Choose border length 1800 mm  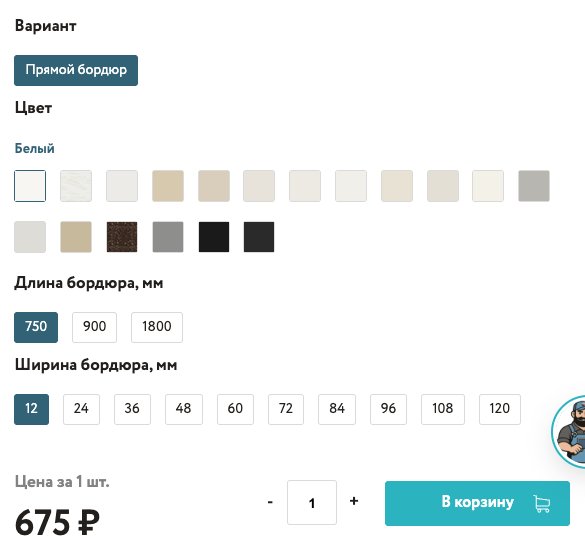pos(157,327)
